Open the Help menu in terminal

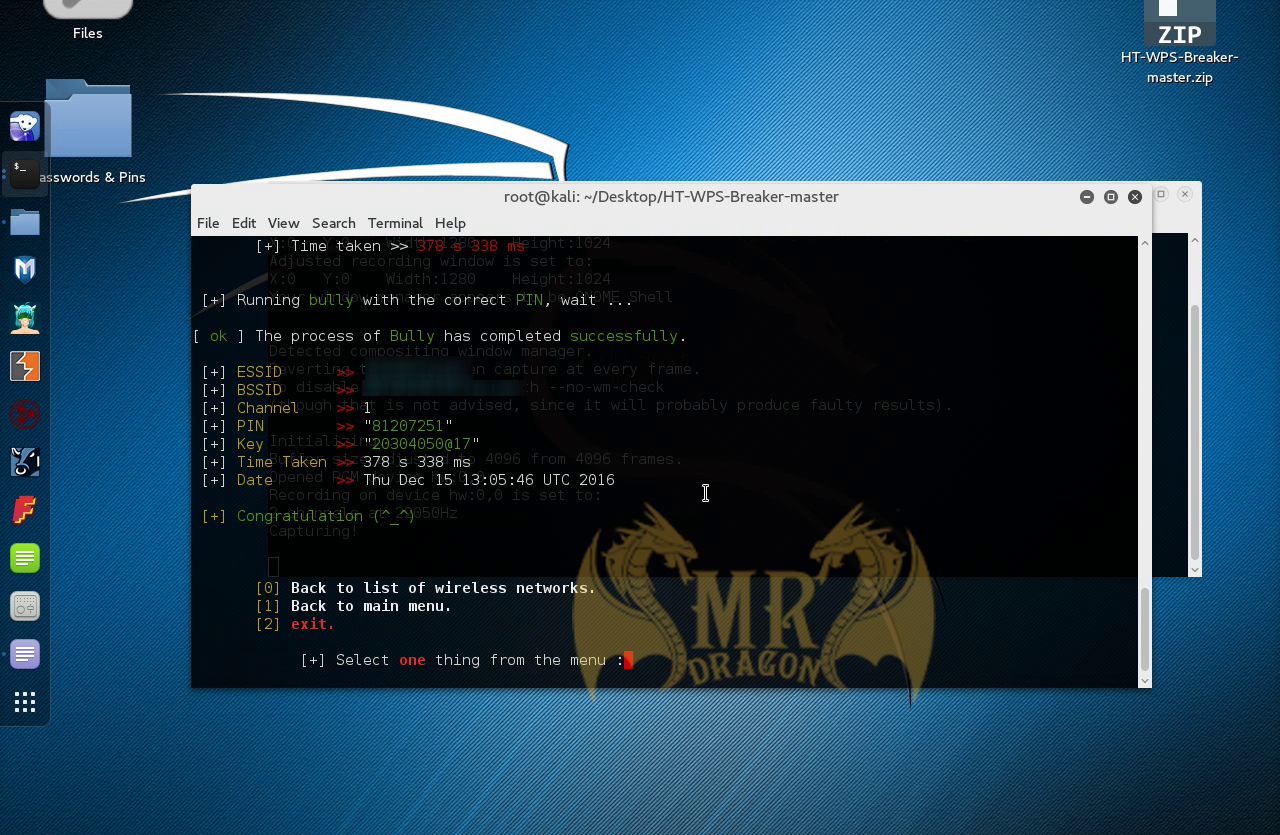point(450,223)
